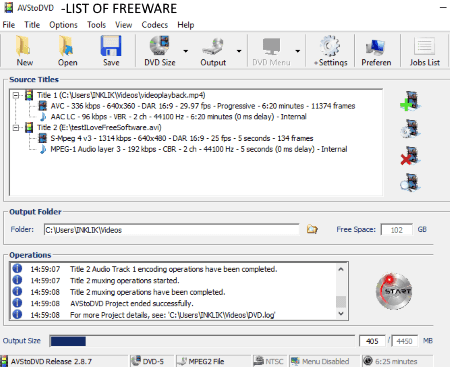Click the NTSC status bar item

pyautogui.click(x=269, y=361)
